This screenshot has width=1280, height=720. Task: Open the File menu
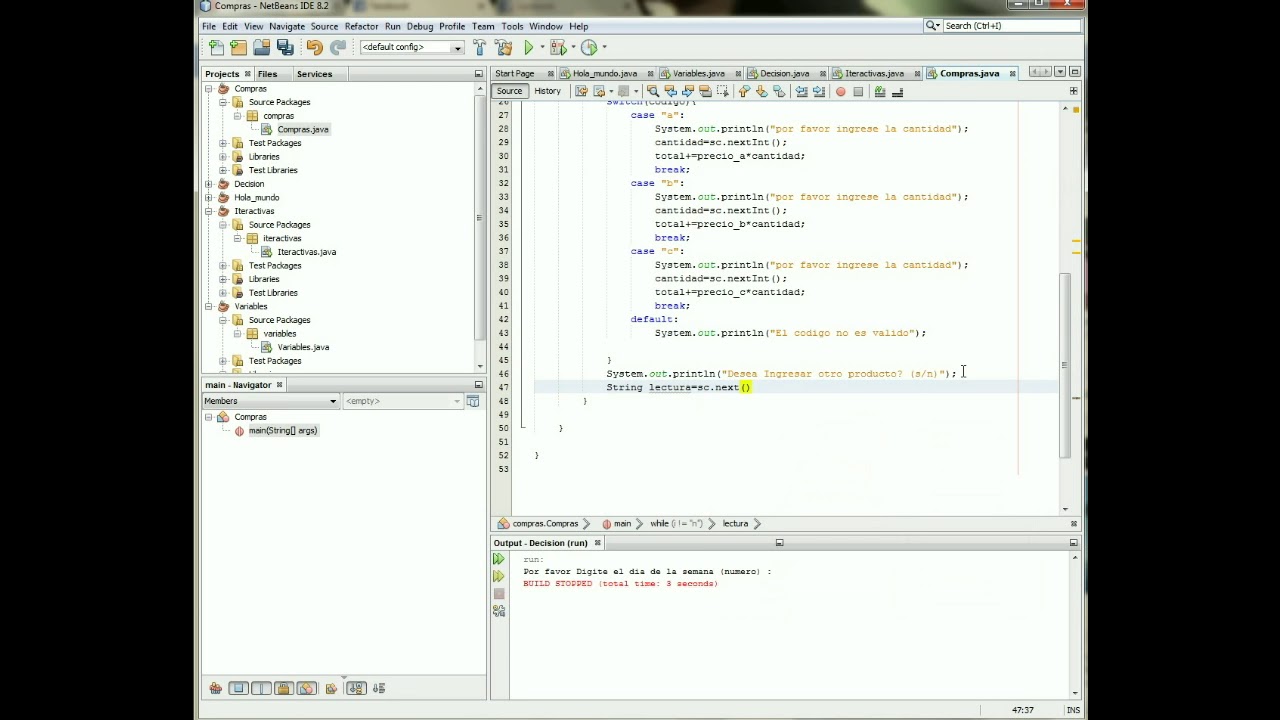(209, 26)
